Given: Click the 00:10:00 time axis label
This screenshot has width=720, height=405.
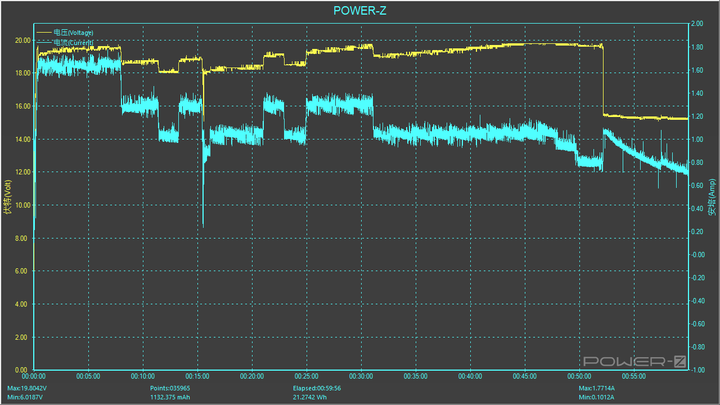Looking at the screenshot, I should pos(143,376).
